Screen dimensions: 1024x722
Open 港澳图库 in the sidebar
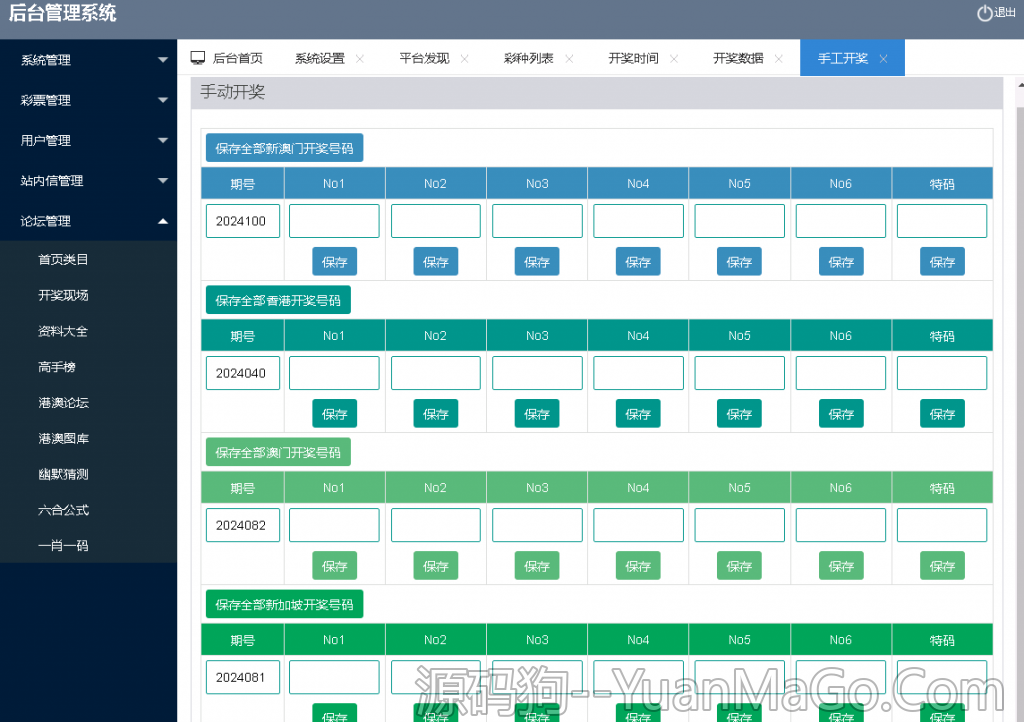click(63, 438)
